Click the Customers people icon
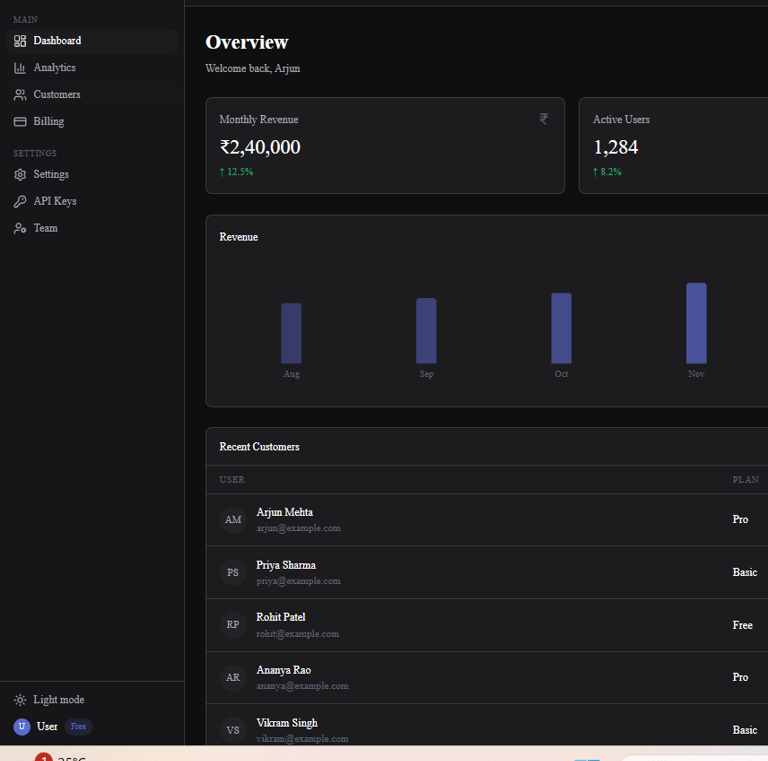768x761 pixels. [x=20, y=95]
